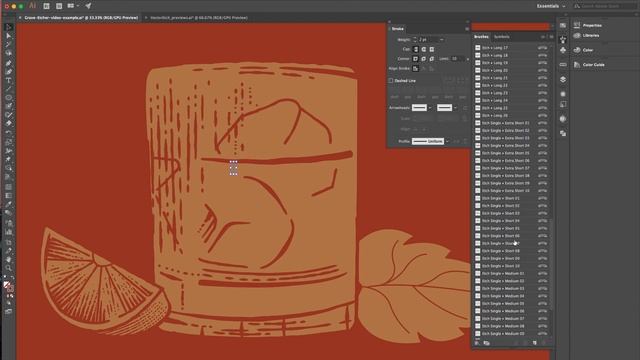
Task: Select the Zoom magnifier tool
Action: tap(9, 268)
